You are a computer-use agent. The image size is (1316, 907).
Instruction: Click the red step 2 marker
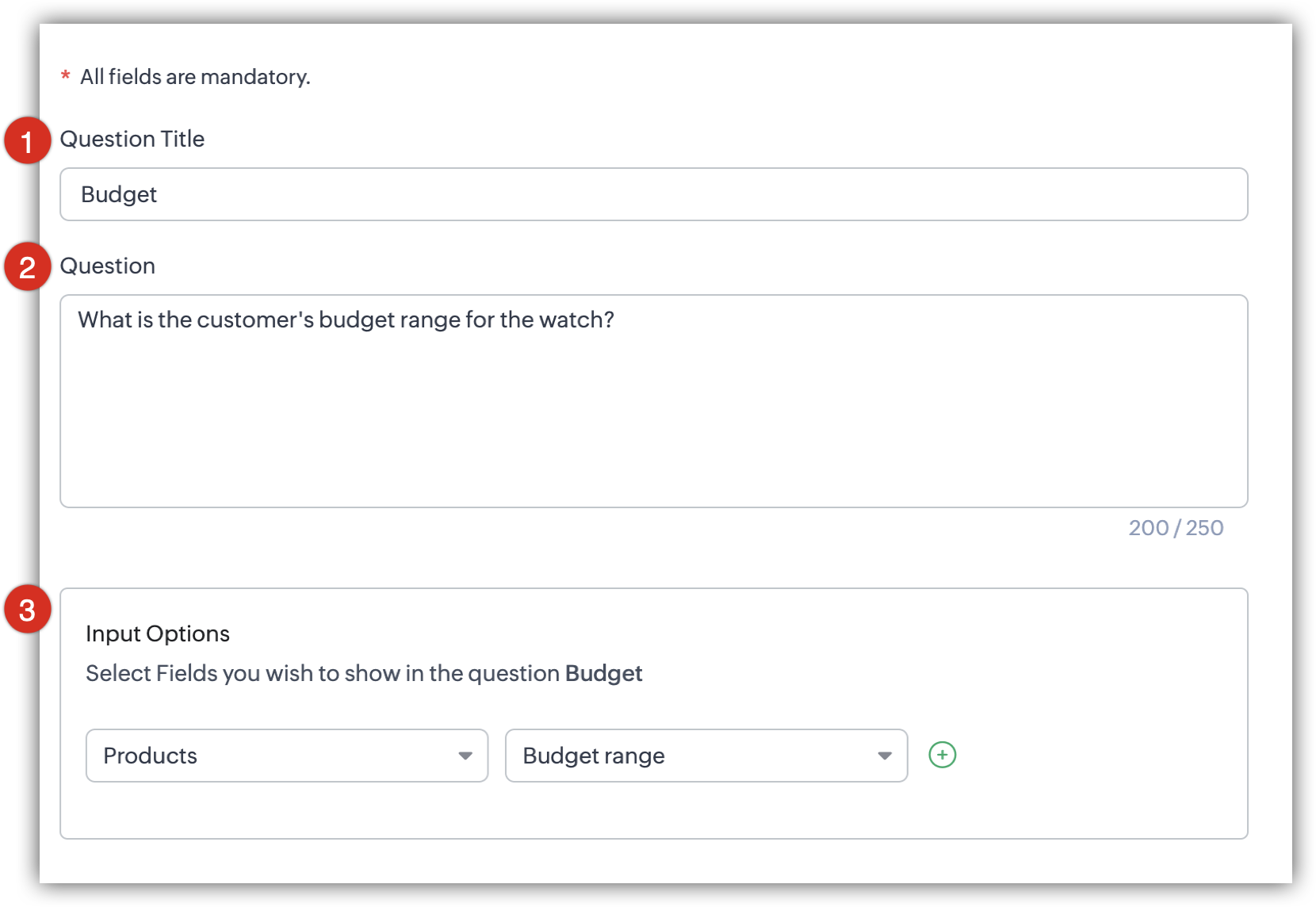pyautogui.click(x=28, y=267)
